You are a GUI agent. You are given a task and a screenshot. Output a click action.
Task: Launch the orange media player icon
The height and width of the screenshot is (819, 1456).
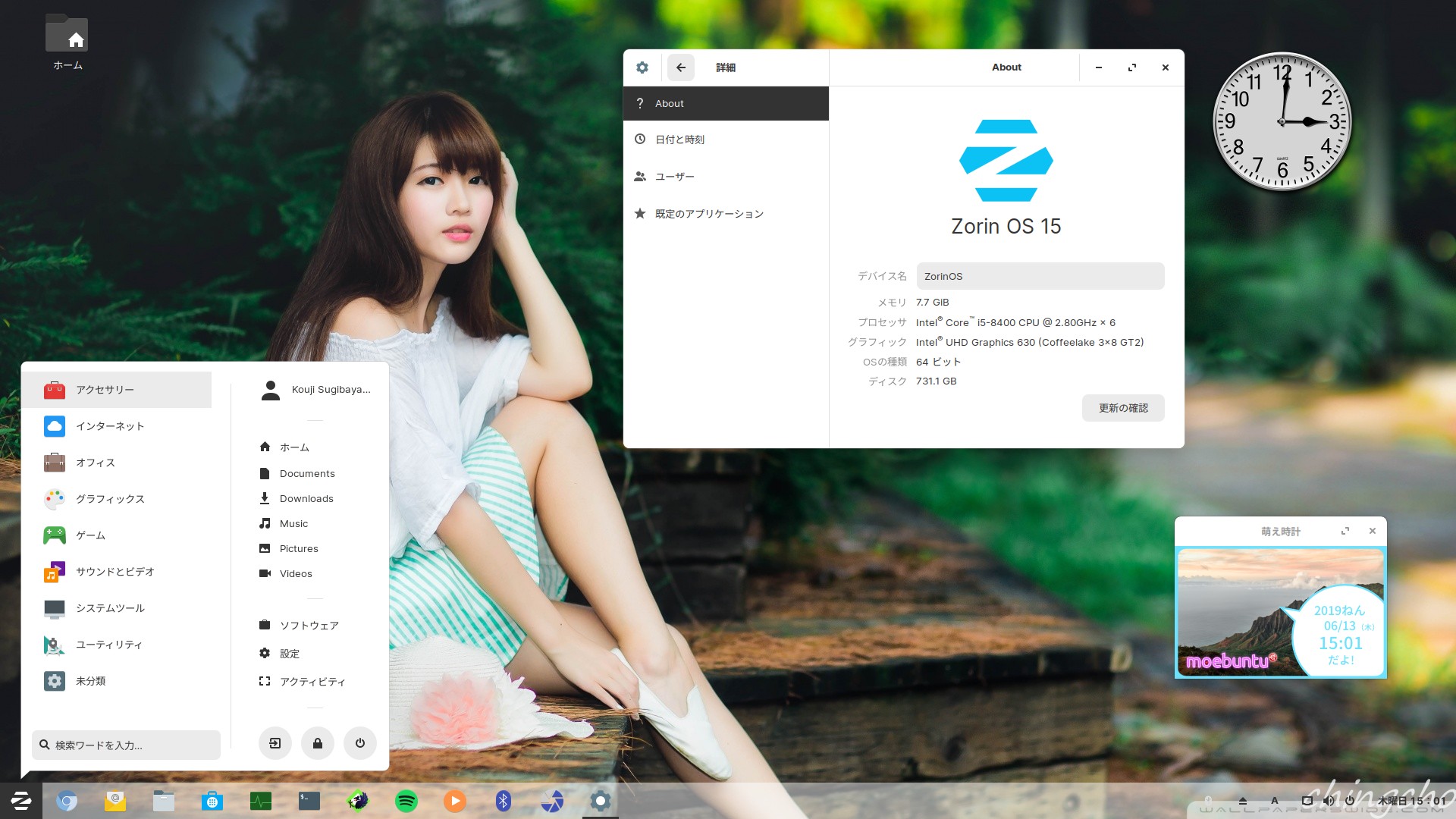tap(455, 801)
